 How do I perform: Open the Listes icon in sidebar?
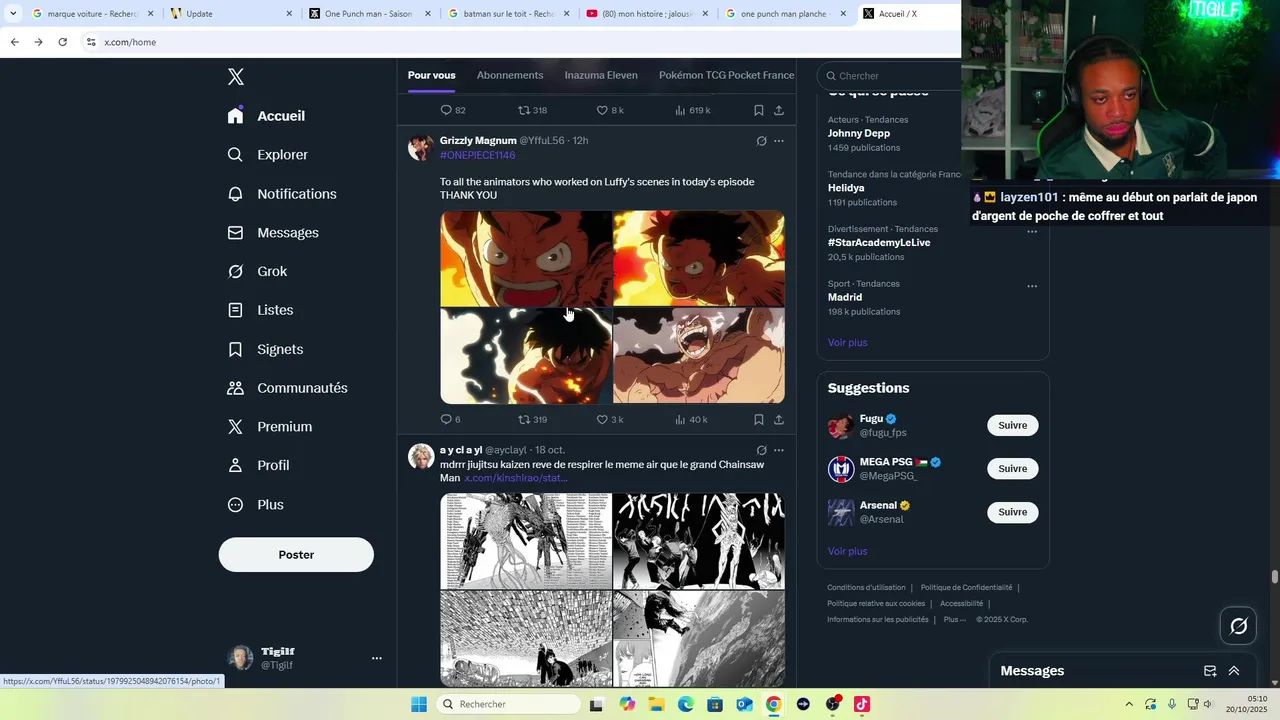[235, 310]
